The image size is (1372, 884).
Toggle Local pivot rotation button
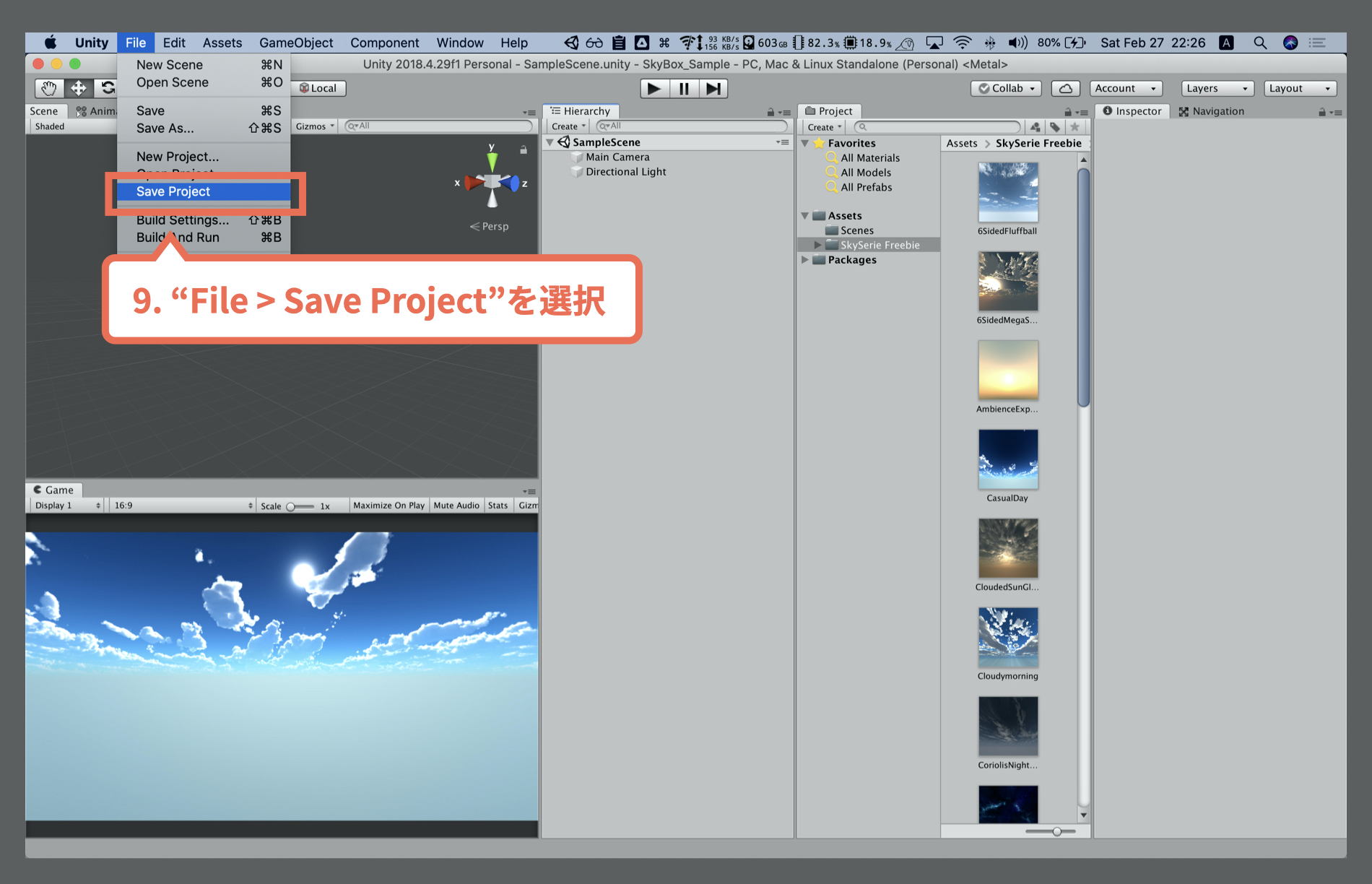pyautogui.click(x=318, y=88)
